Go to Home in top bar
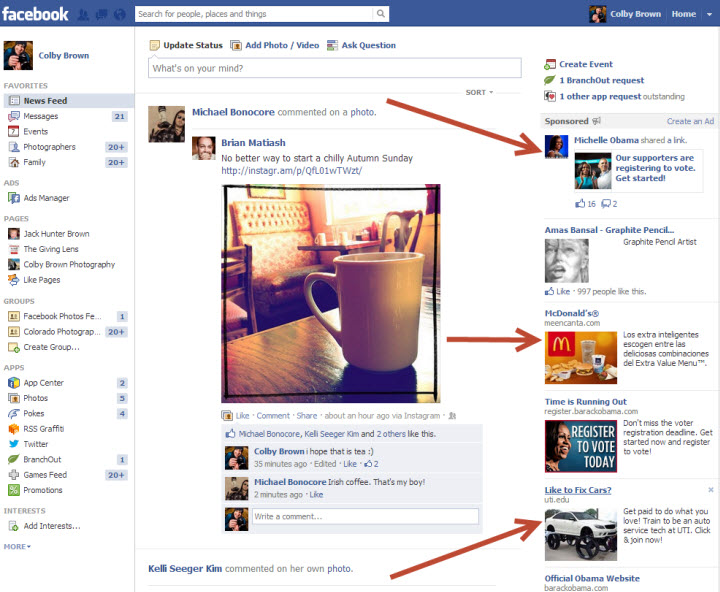The height and width of the screenshot is (592, 720). [x=684, y=14]
